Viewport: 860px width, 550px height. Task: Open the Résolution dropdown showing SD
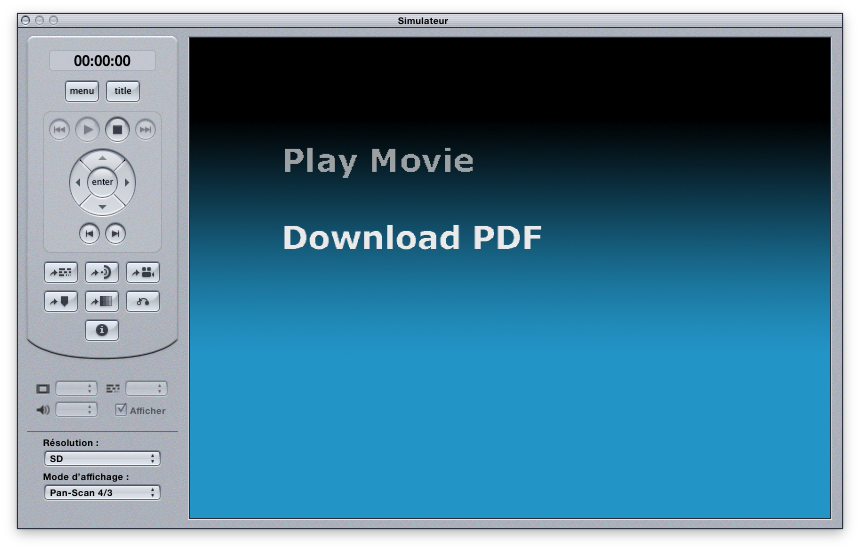pos(102,458)
